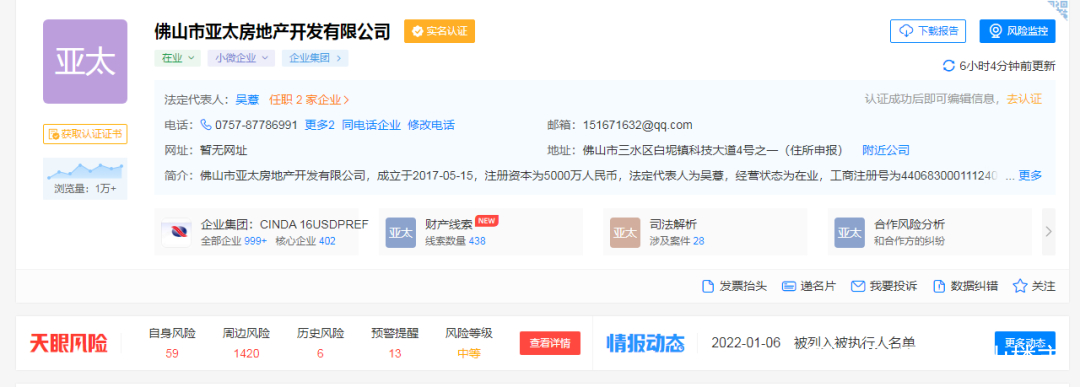Expand the 小微企业 tag dropdown
The image size is (1080, 387).
(x=241, y=58)
